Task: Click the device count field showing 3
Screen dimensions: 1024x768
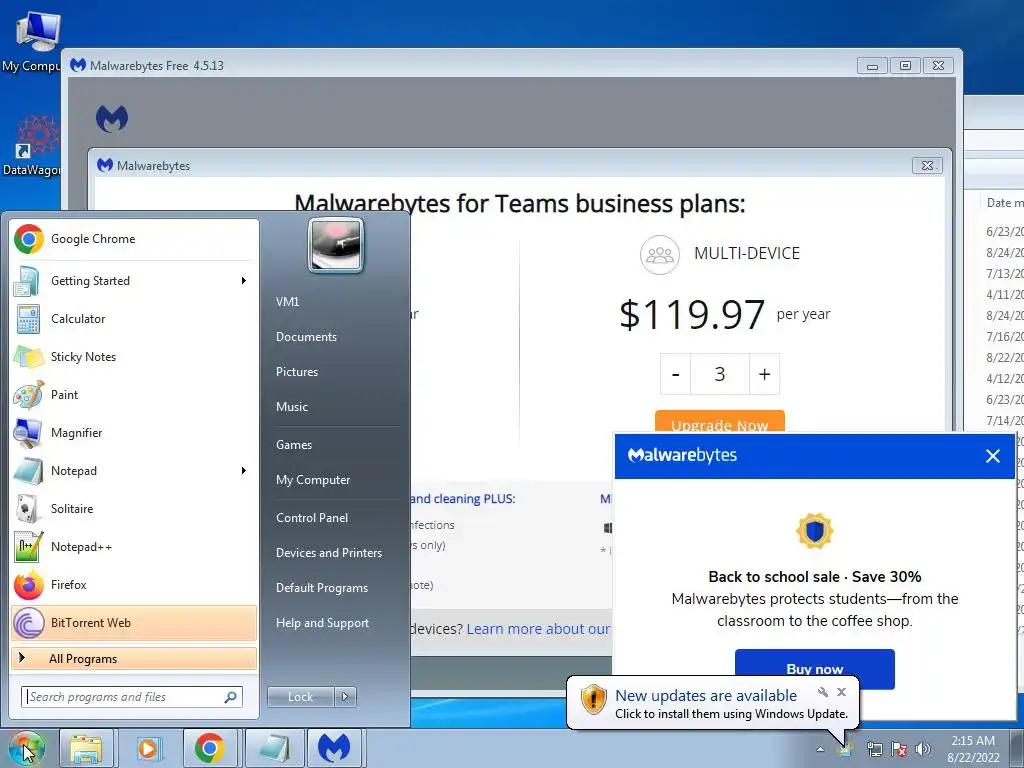Action: click(720, 374)
